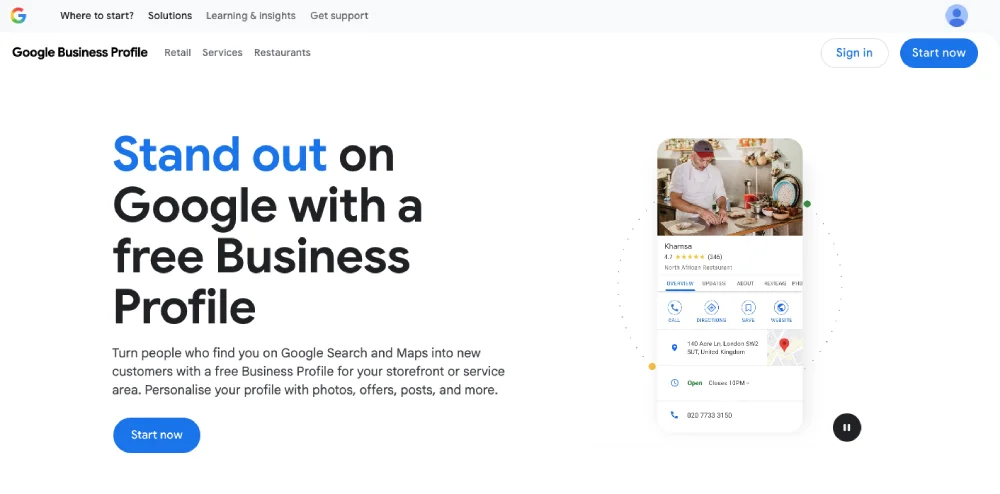Click the Website globe icon in mockup
This screenshot has height=494, width=1000.
pyautogui.click(x=781, y=308)
